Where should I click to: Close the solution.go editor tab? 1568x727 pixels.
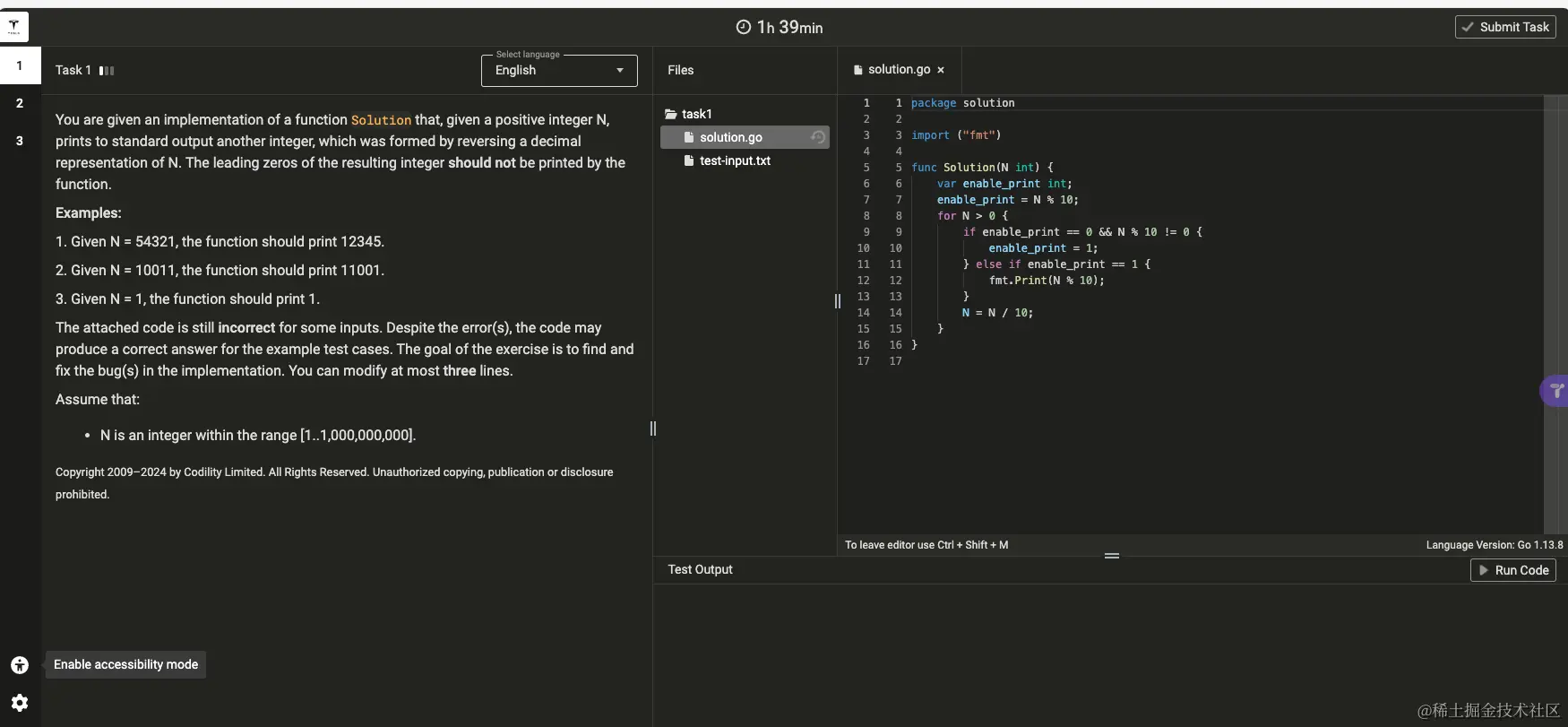(x=941, y=70)
